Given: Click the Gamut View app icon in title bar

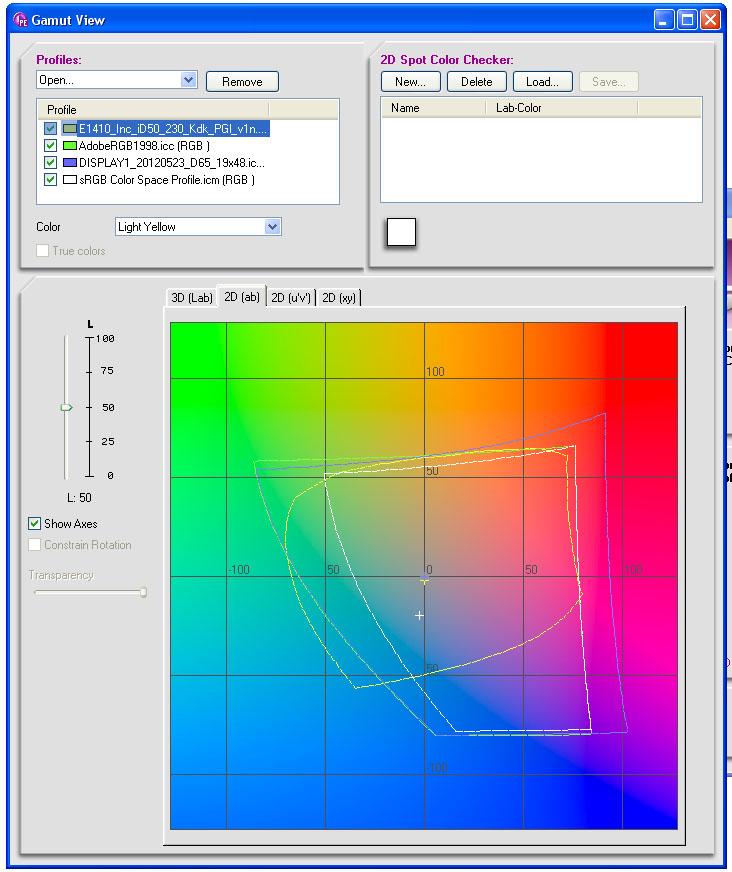Looking at the screenshot, I should pyautogui.click(x=20, y=20).
